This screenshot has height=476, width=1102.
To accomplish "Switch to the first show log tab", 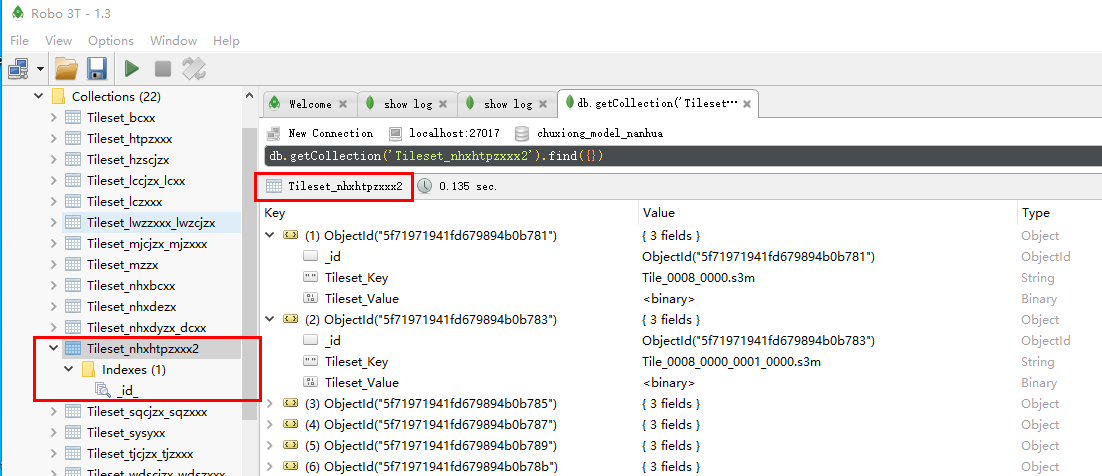I will pos(408,104).
